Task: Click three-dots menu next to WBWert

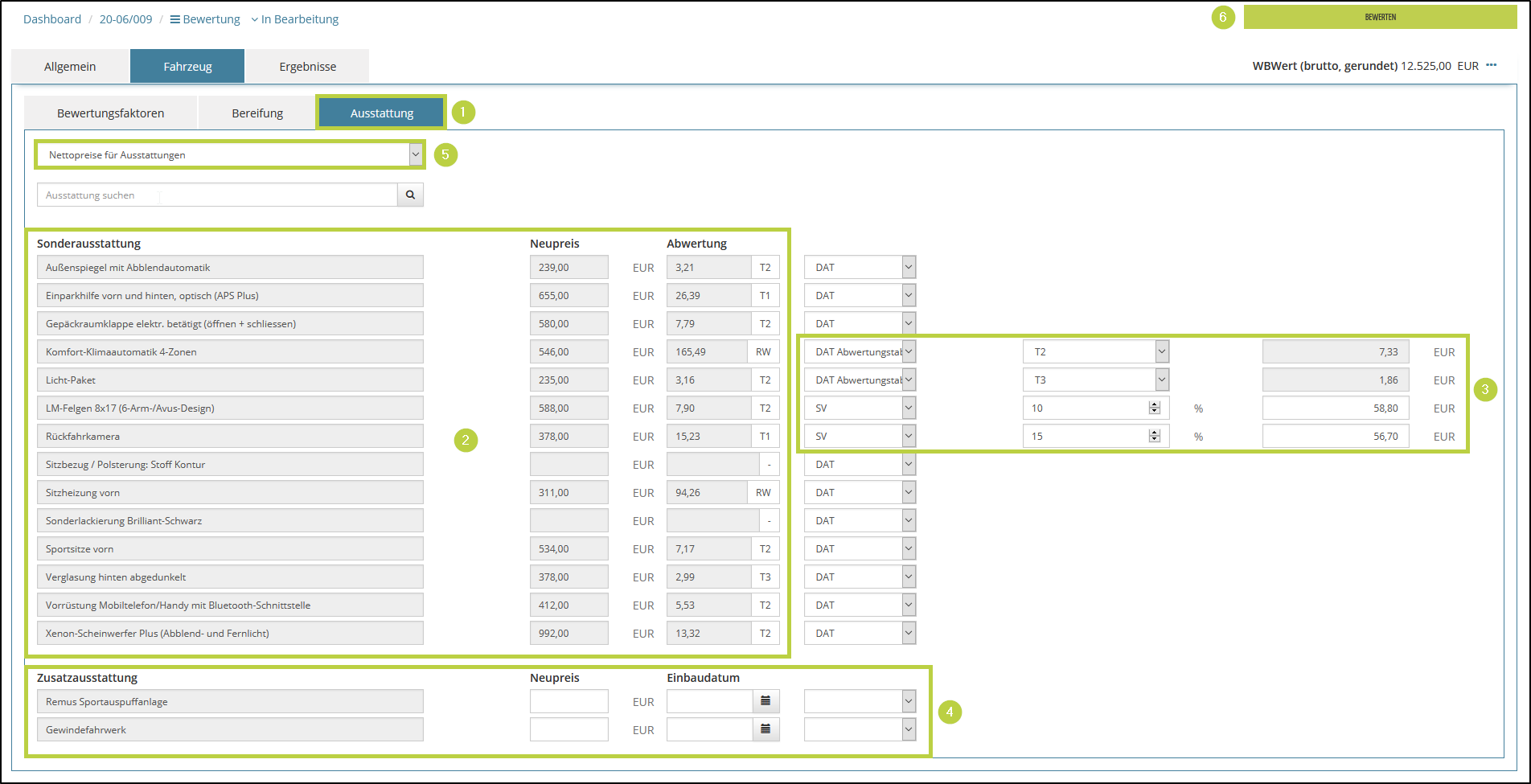Action: (x=1492, y=66)
